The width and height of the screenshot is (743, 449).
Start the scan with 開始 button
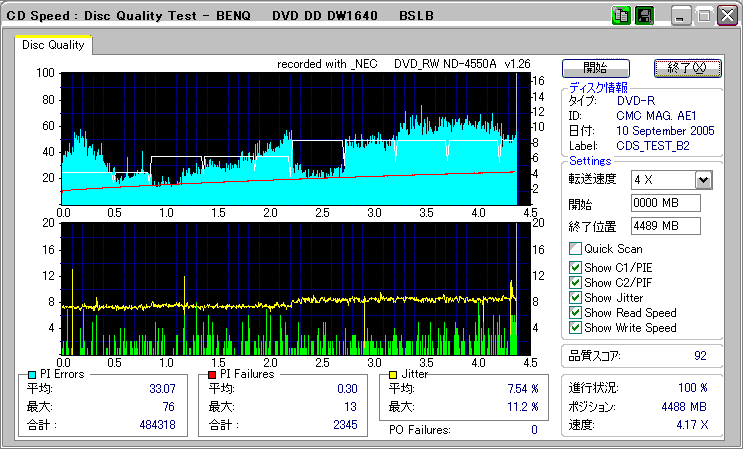pyautogui.click(x=596, y=68)
